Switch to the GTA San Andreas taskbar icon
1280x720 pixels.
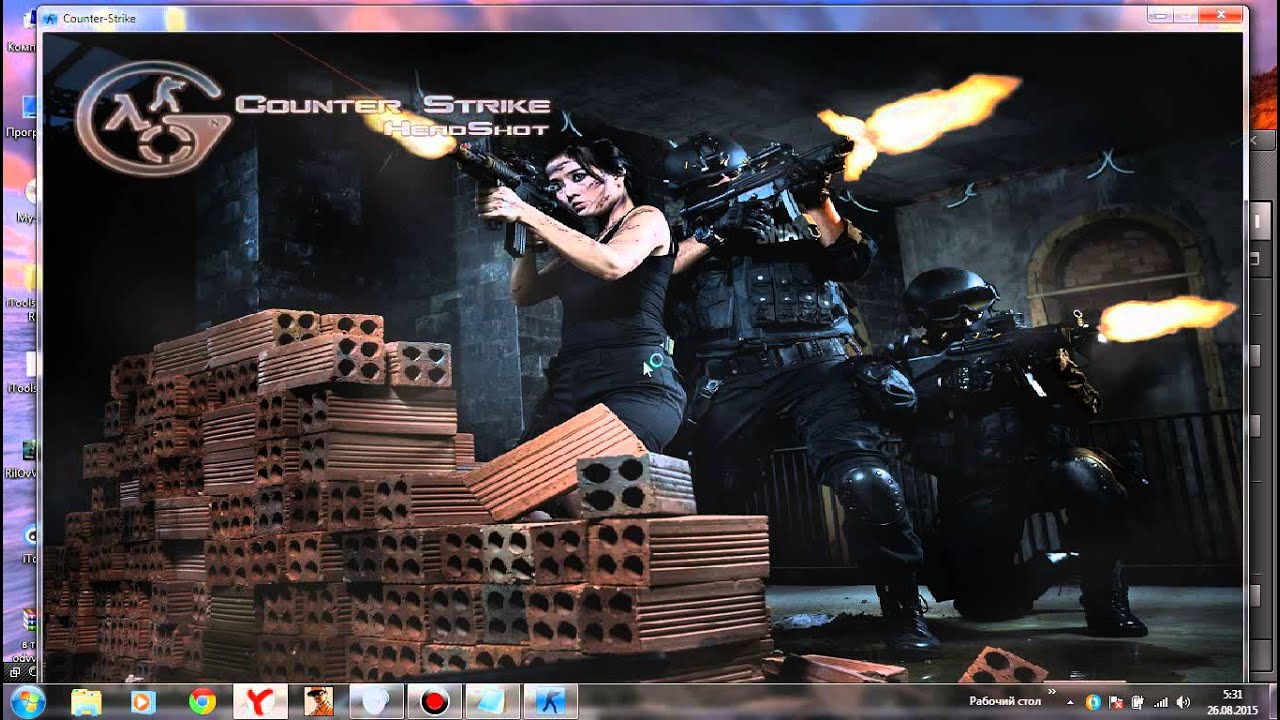coord(318,702)
